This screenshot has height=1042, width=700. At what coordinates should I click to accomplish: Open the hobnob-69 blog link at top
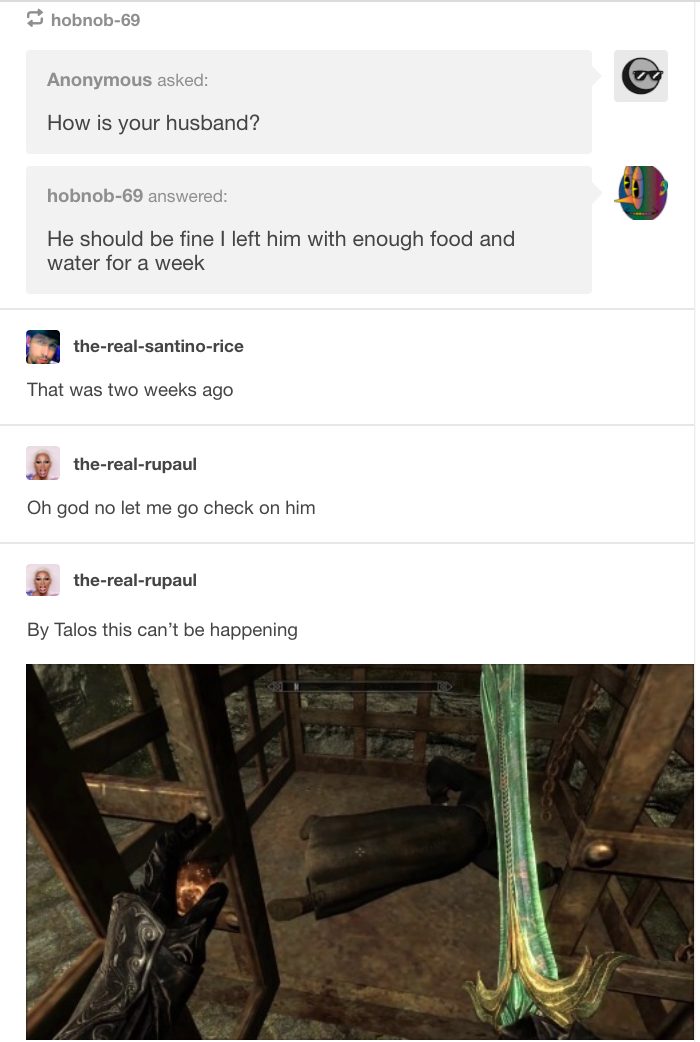coord(95,20)
